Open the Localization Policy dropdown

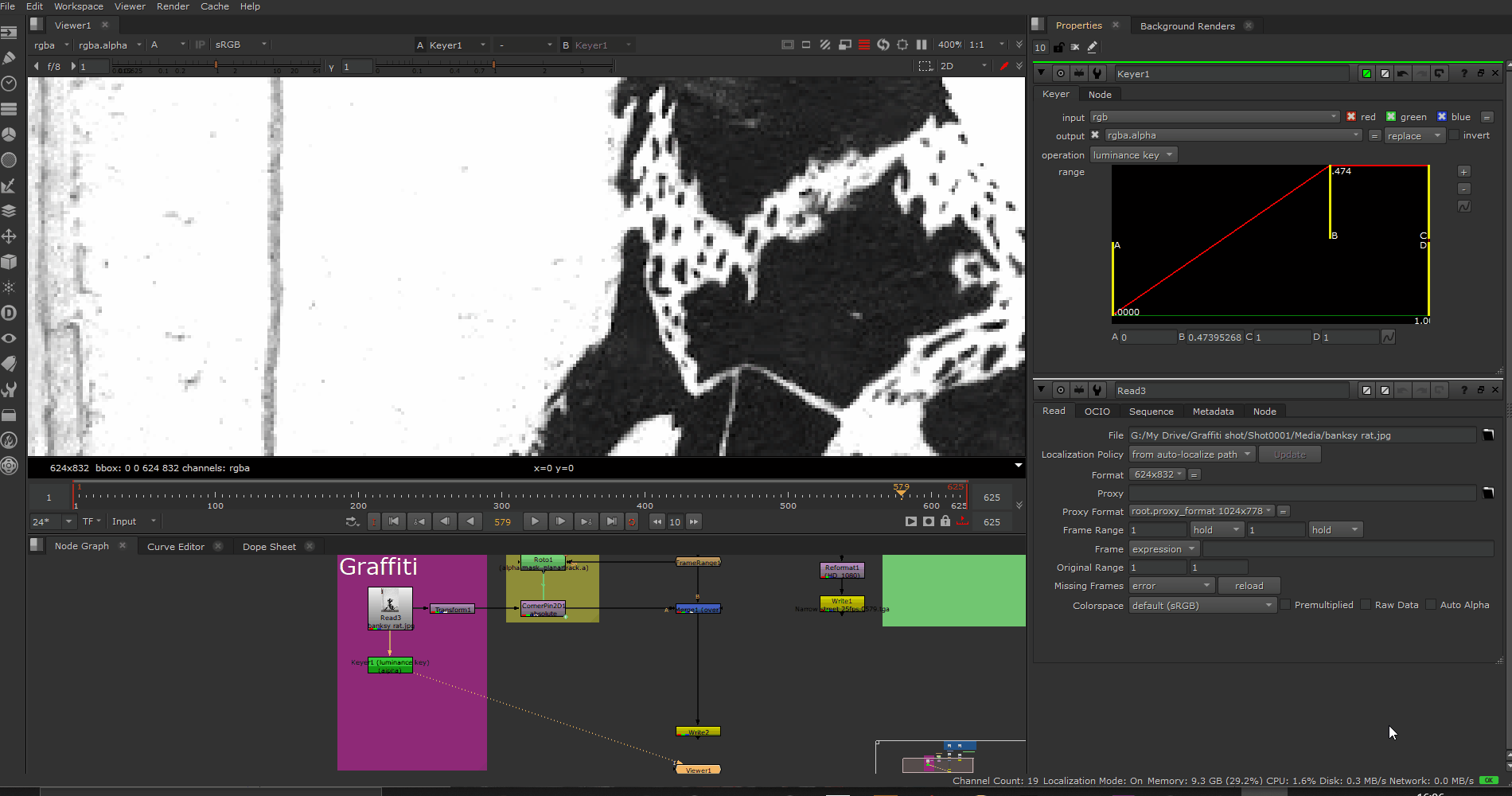[1192, 454]
